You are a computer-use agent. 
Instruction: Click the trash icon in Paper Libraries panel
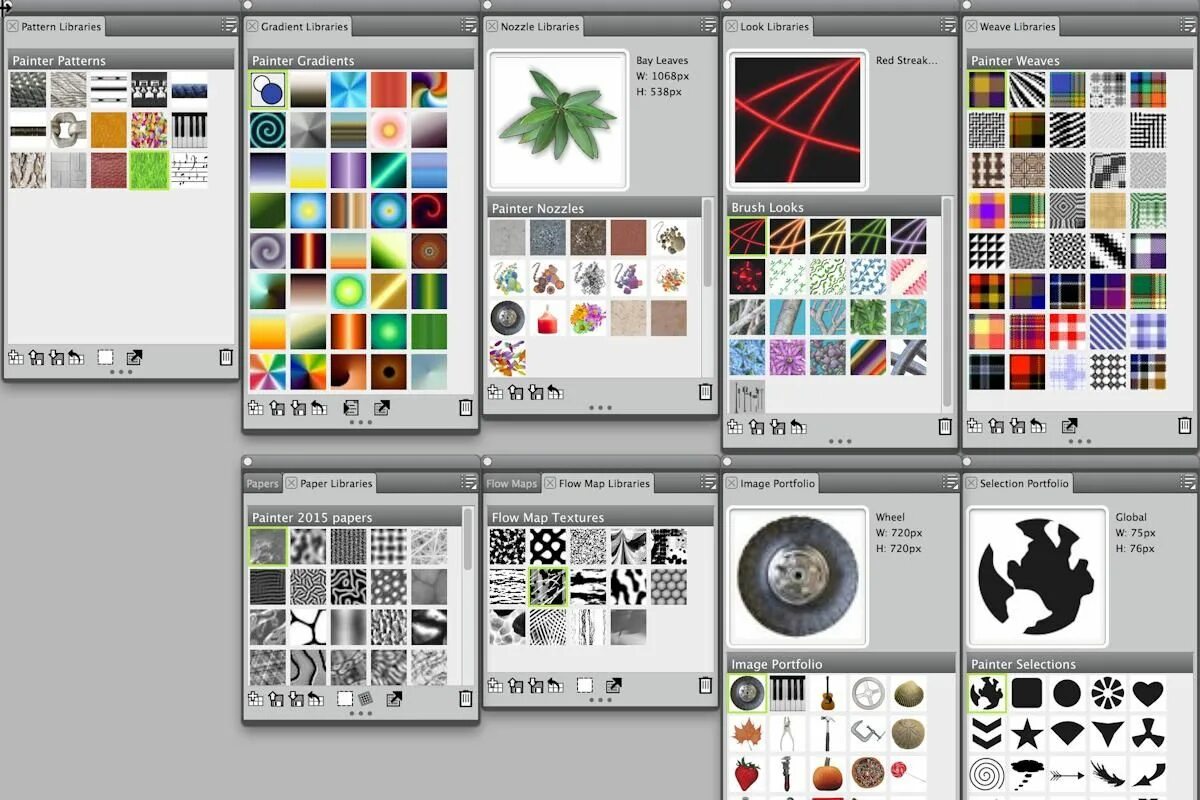coord(466,698)
